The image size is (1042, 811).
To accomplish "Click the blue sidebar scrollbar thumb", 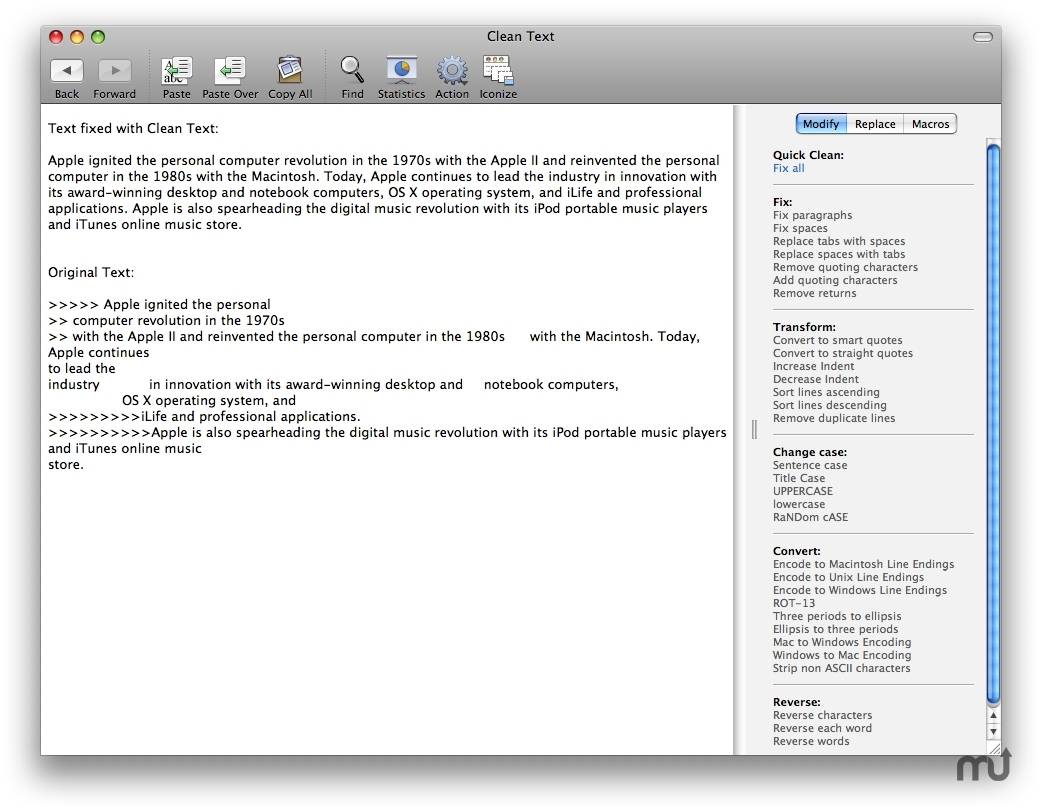I will [x=993, y=424].
